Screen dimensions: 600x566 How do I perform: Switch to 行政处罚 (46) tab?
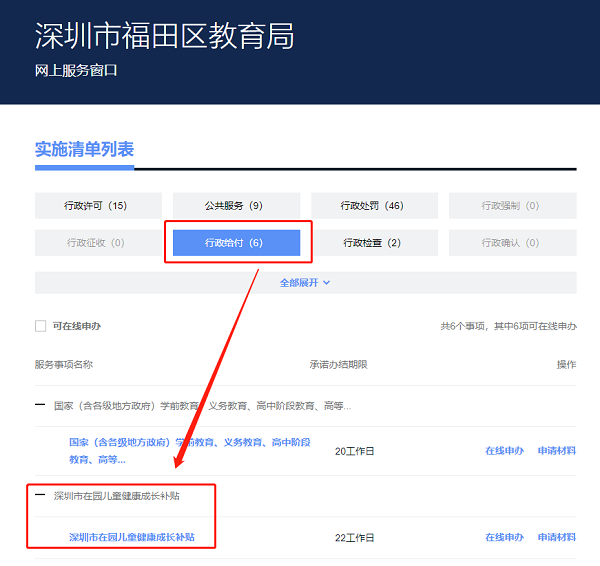[x=375, y=206]
